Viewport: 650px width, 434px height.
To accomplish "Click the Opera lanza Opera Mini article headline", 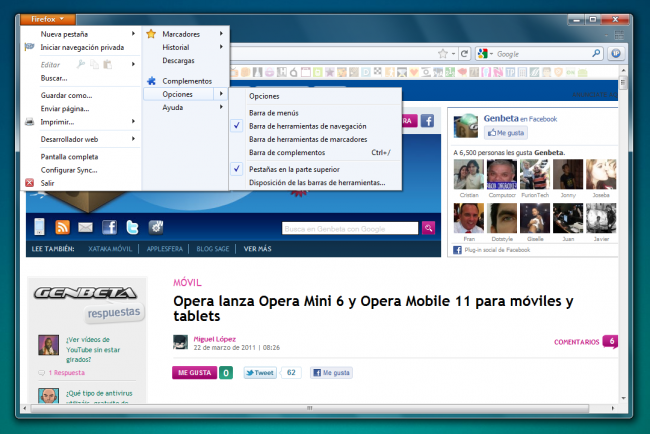I will click(x=373, y=308).
